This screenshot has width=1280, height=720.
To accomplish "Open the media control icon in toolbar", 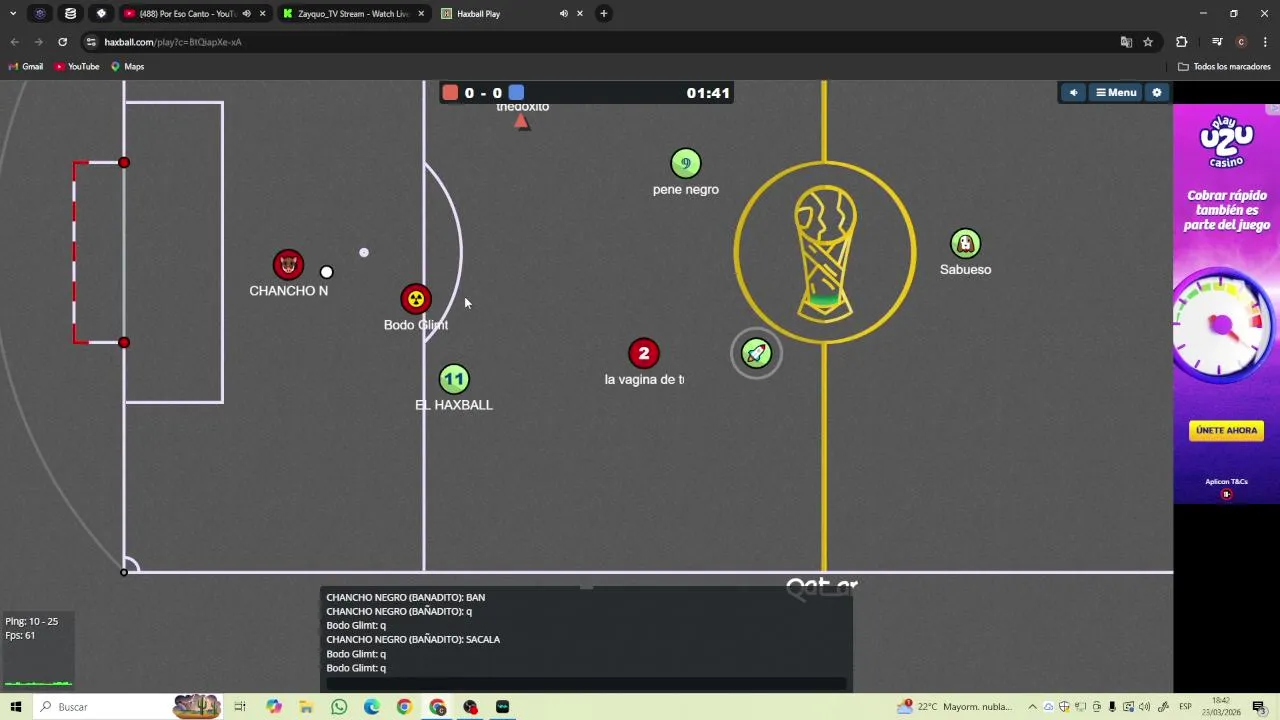I will pyautogui.click(x=1217, y=42).
